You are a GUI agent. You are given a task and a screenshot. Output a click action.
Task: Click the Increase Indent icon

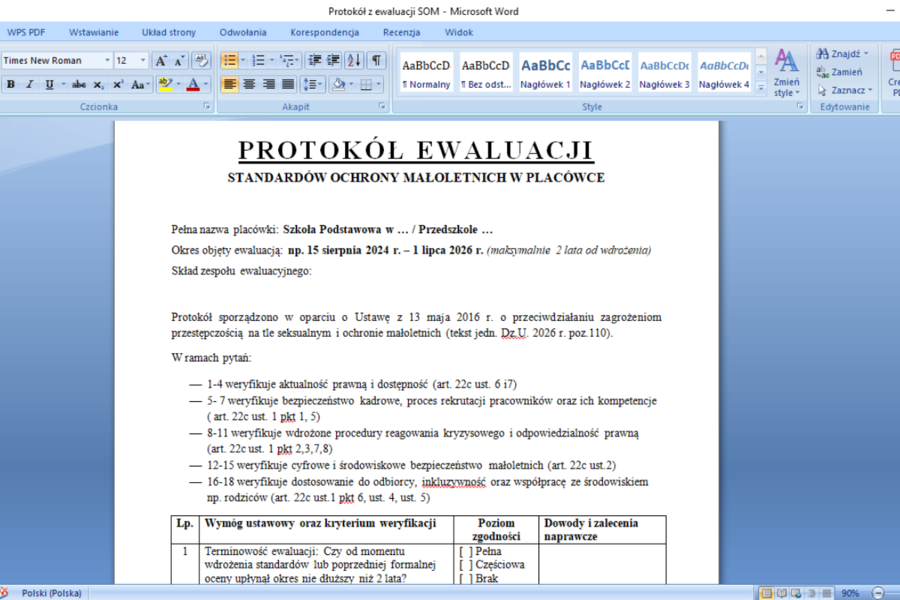[333, 60]
